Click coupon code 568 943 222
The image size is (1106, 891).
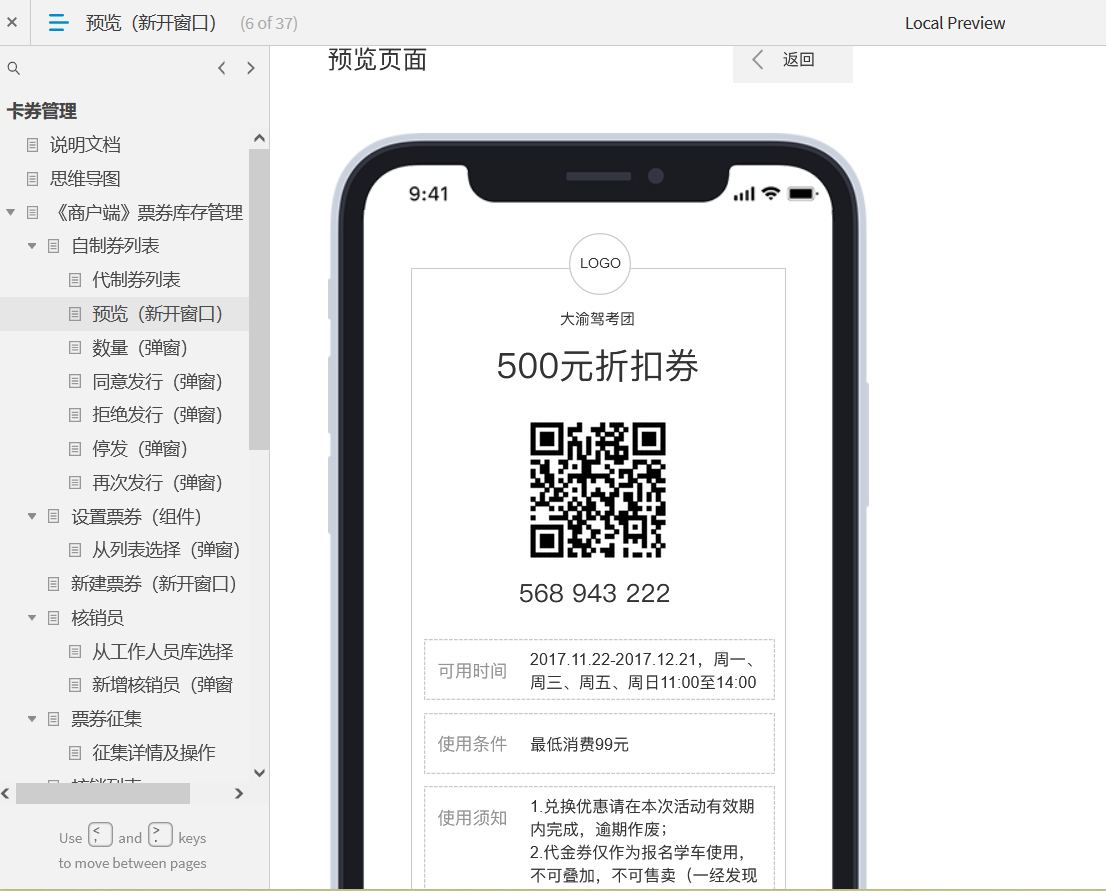click(595, 593)
